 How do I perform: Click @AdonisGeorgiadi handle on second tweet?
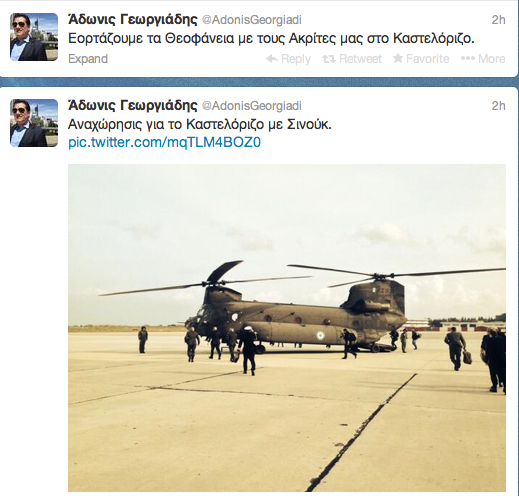(252, 106)
